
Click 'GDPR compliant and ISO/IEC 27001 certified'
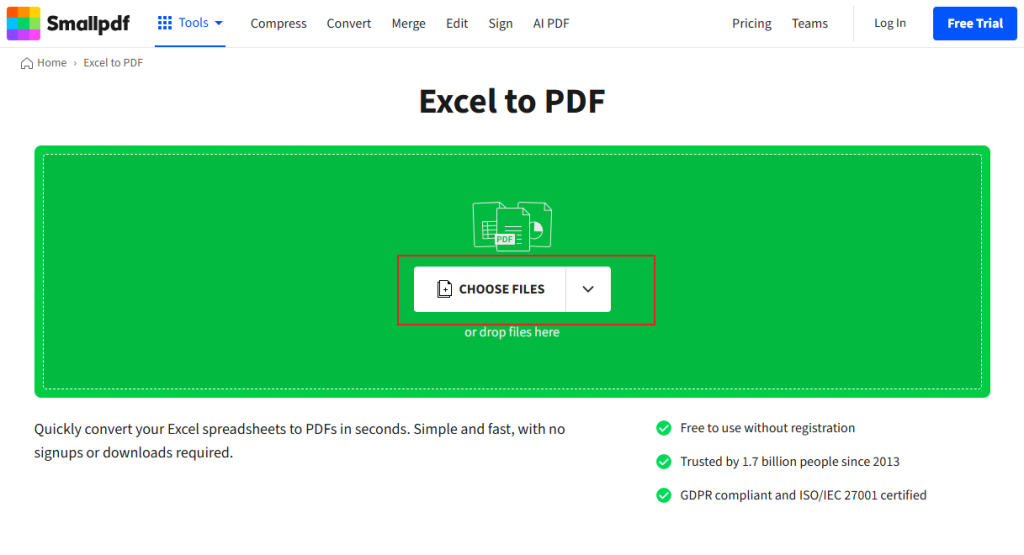coord(803,495)
